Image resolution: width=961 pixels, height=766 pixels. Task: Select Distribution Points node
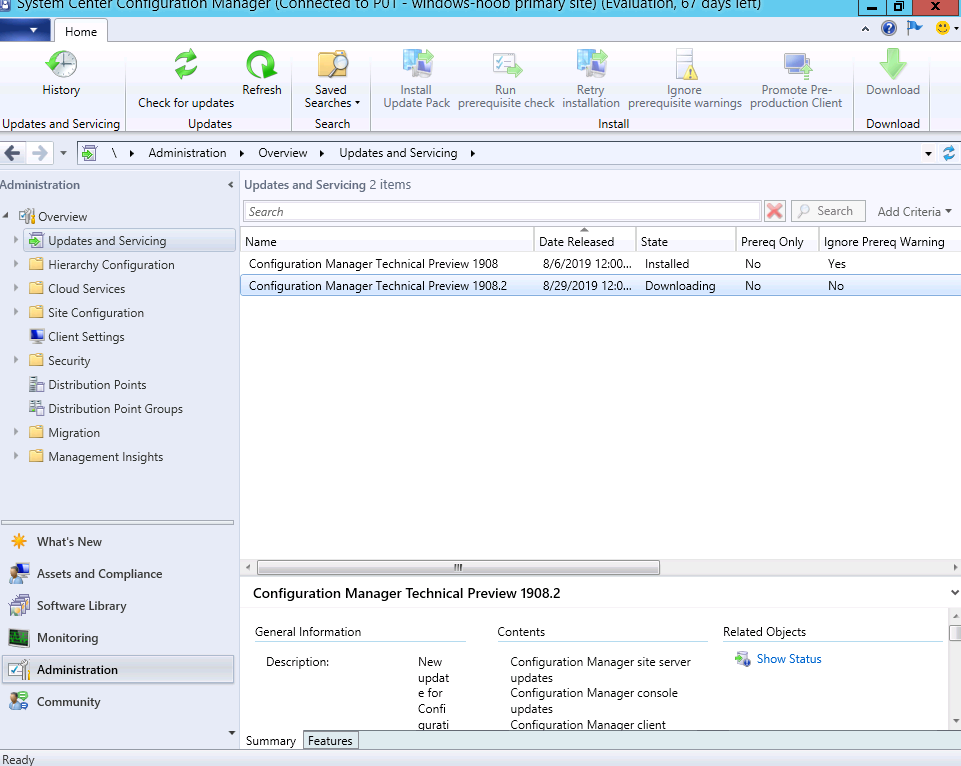[x=97, y=385]
